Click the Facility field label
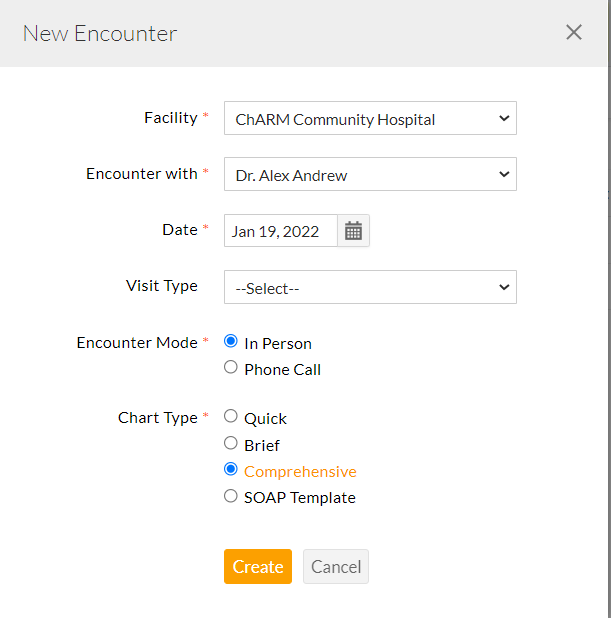 (x=171, y=118)
